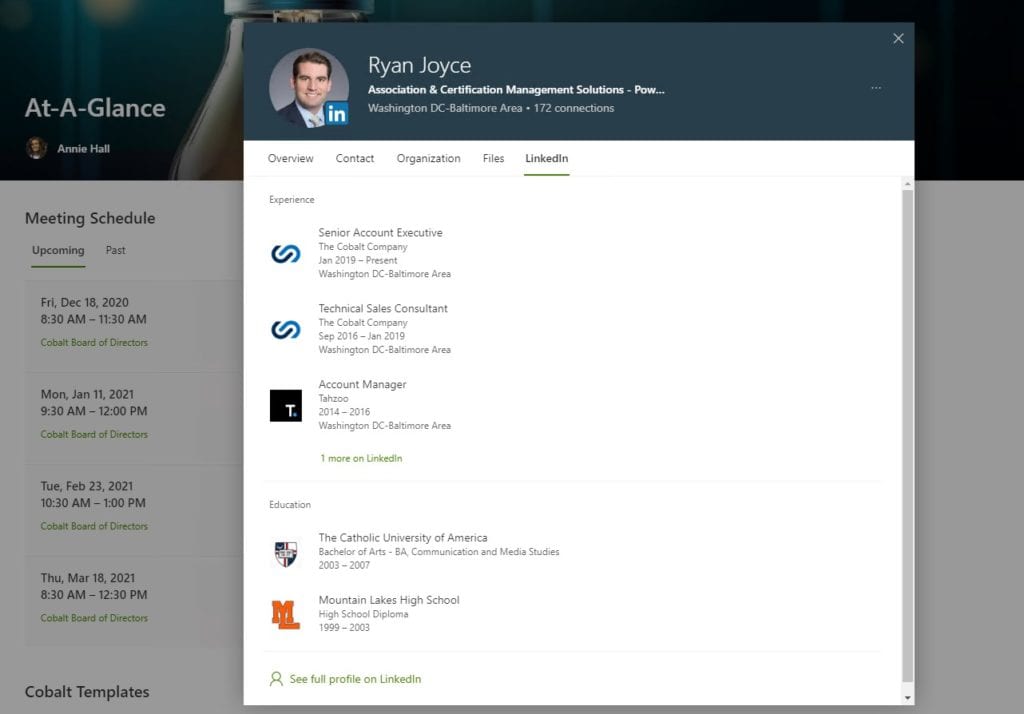Click the Tahzoo company name

333,398
